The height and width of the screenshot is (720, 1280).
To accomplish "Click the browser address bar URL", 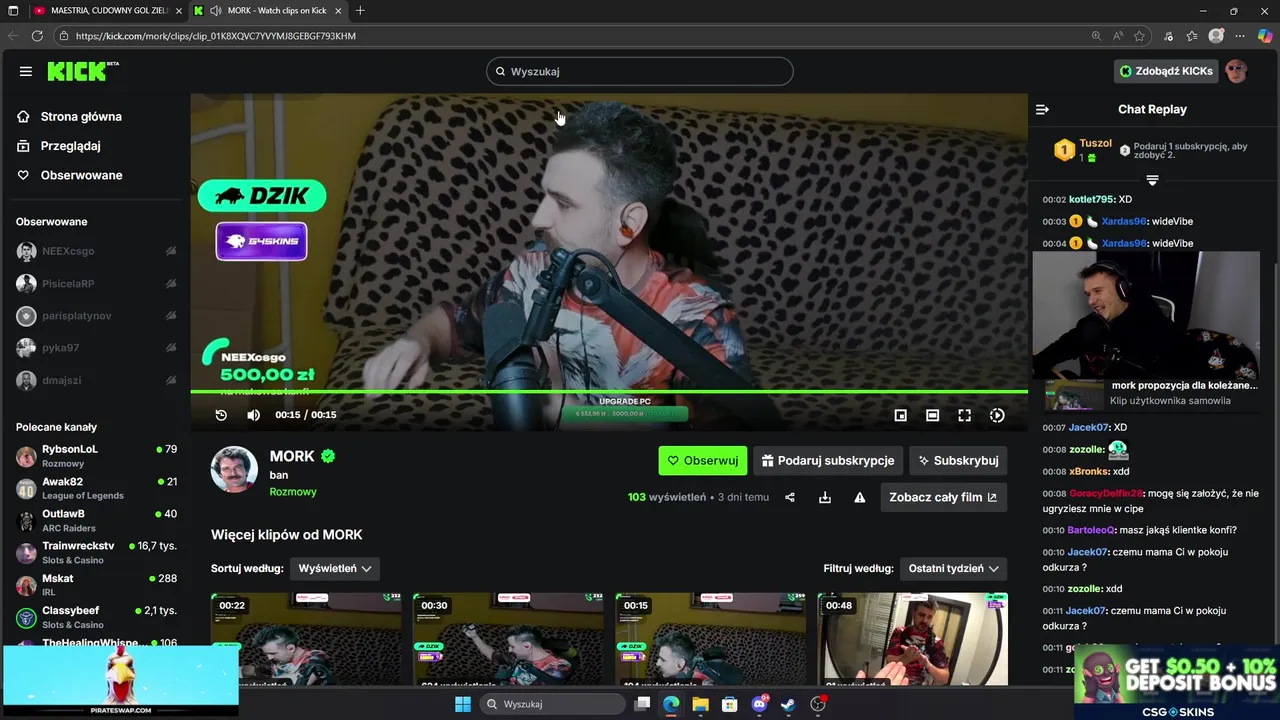I will [215, 36].
